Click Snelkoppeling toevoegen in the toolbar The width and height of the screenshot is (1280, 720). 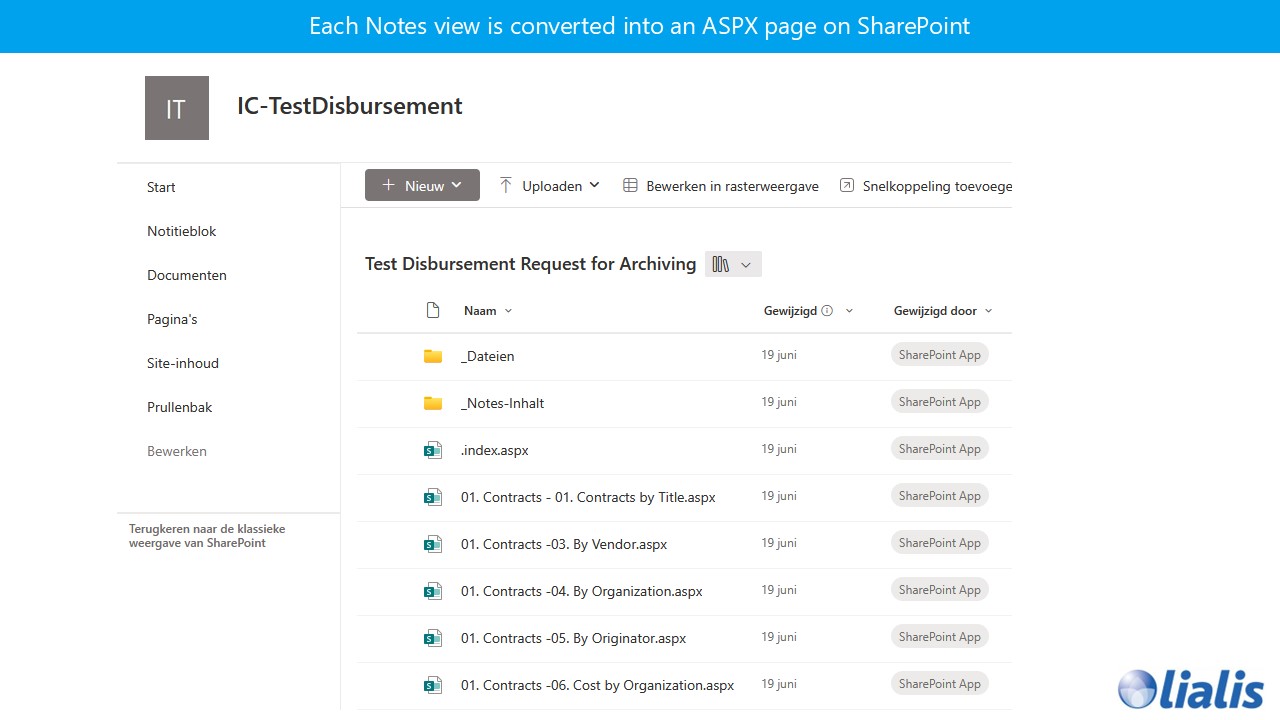(925, 186)
